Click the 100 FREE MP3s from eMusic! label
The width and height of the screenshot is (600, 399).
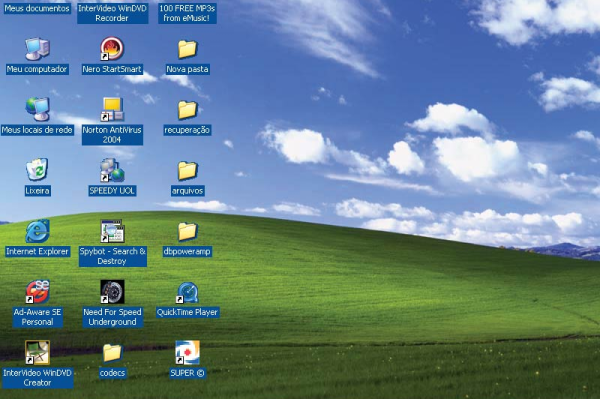187,13
